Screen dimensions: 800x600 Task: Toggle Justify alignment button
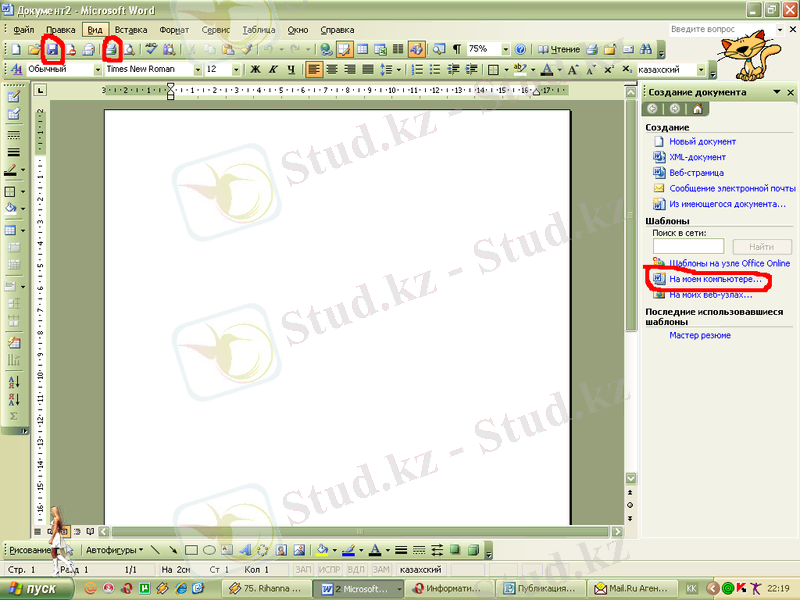[367, 69]
